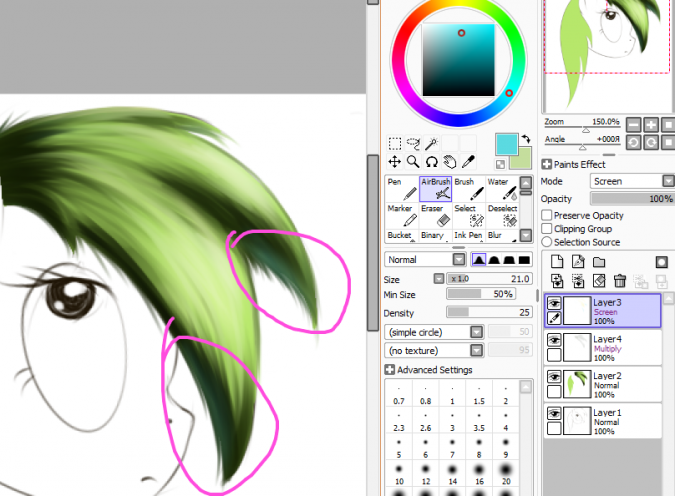This screenshot has width=675, height=496.
Task: Choose the Eraser tool
Action: pyautogui.click(x=432, y=215)
